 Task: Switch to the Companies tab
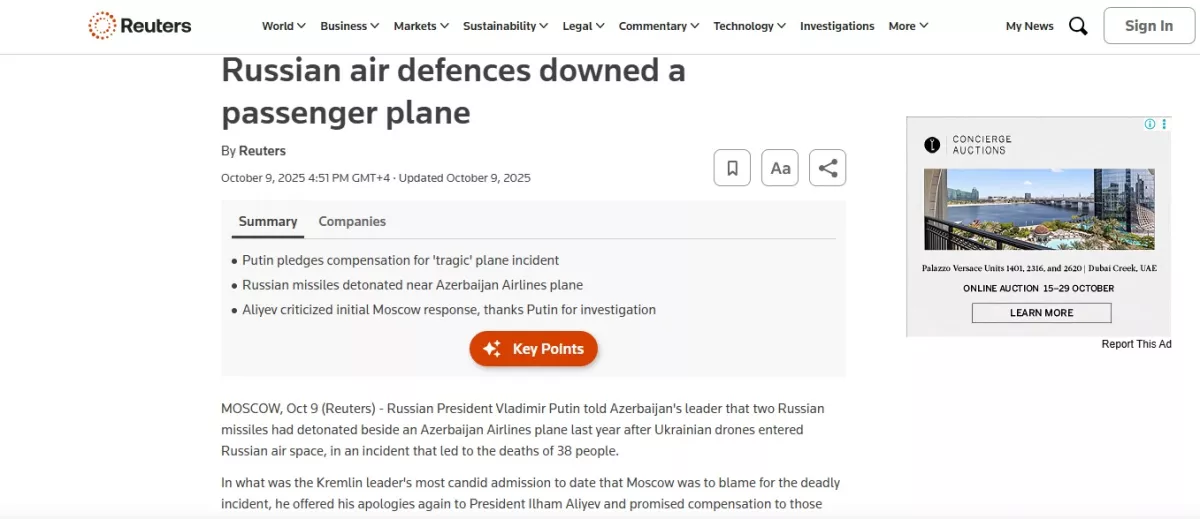coord(352,222)
